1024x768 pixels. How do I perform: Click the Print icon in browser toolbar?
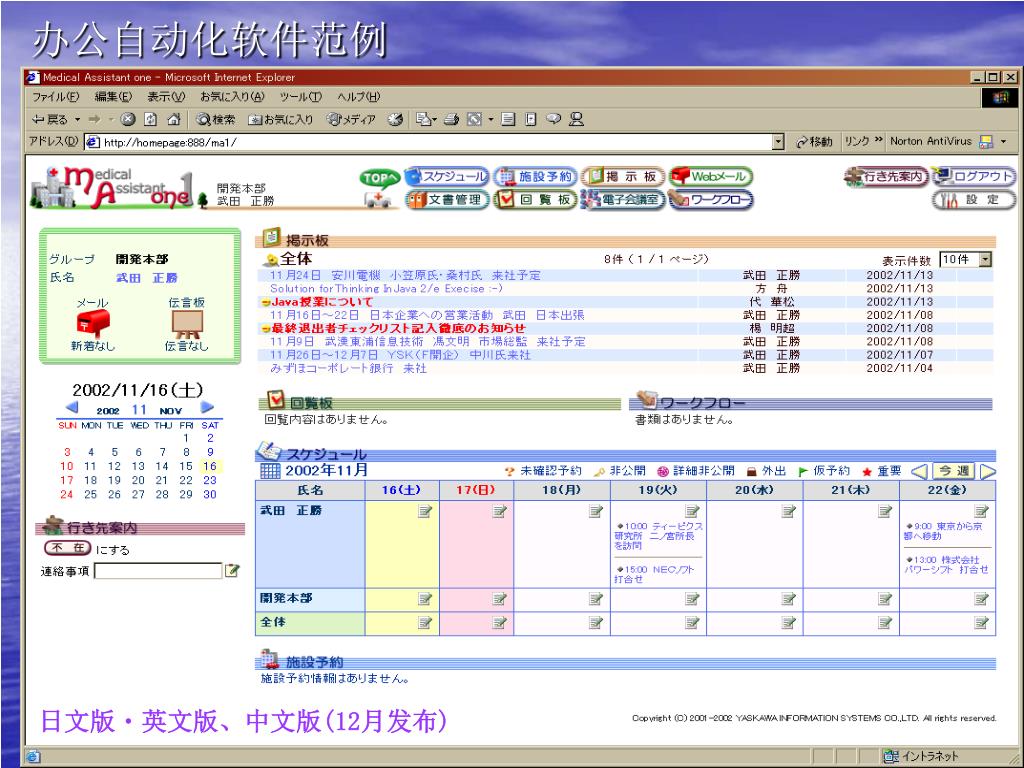451,119
